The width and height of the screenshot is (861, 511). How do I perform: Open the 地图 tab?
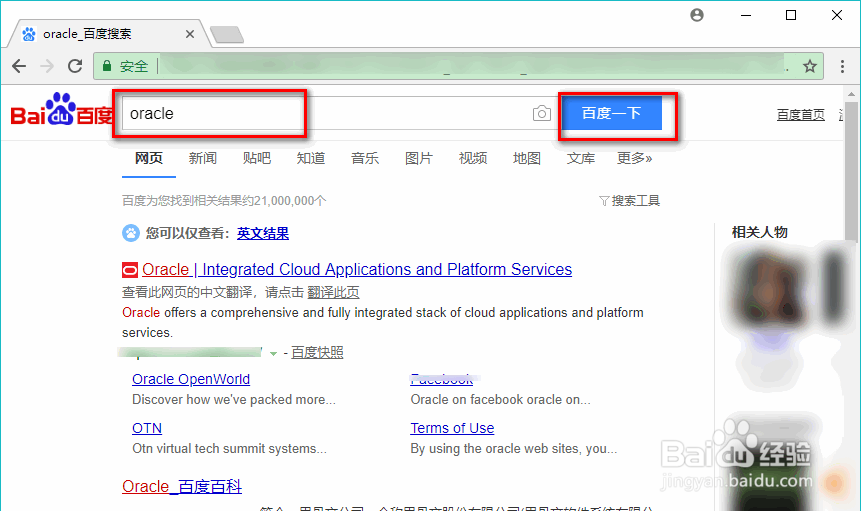click(x=527, y=158)
